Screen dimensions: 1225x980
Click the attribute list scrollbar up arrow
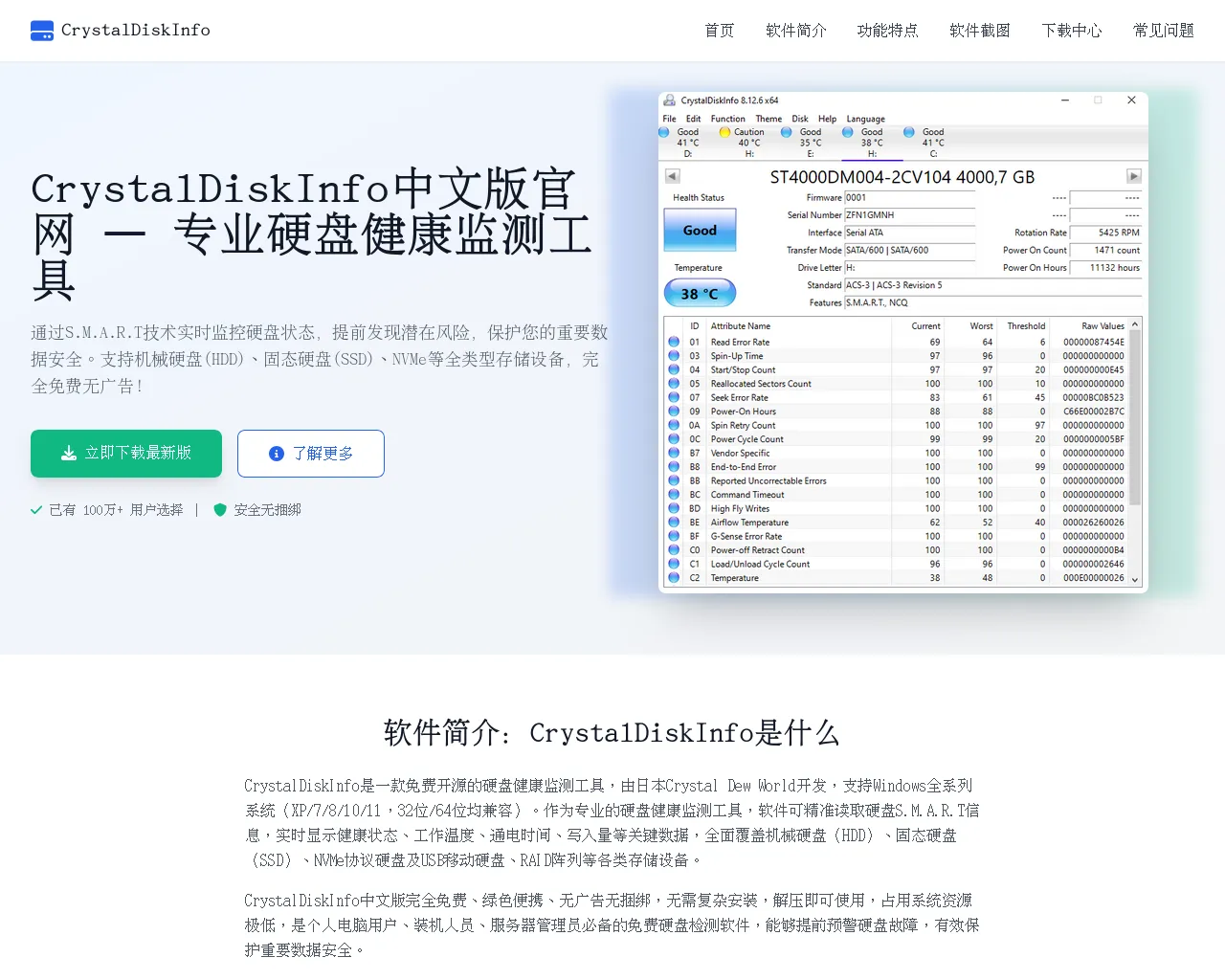[1135, 325]
